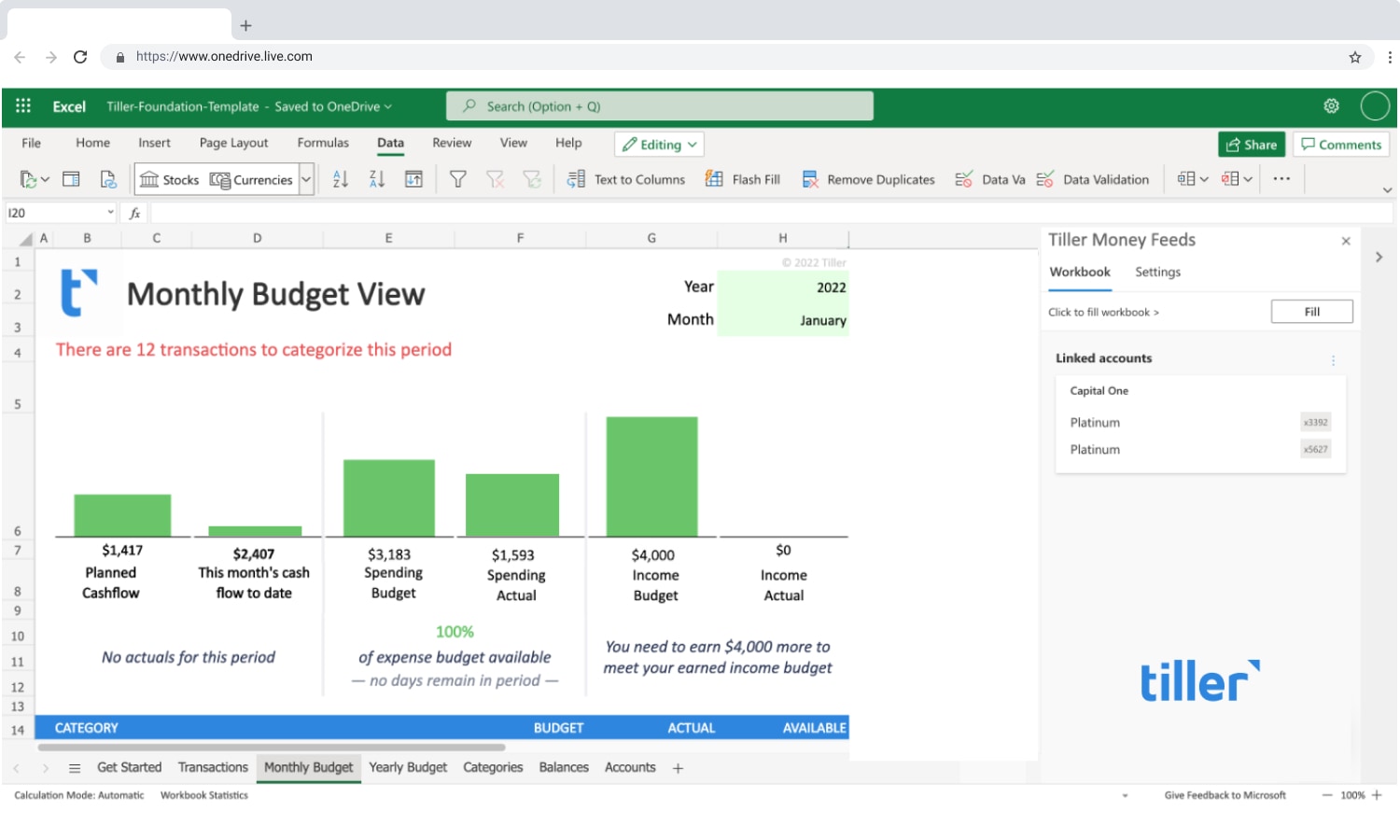Click the Workbook Links icon

pos(108,179)
